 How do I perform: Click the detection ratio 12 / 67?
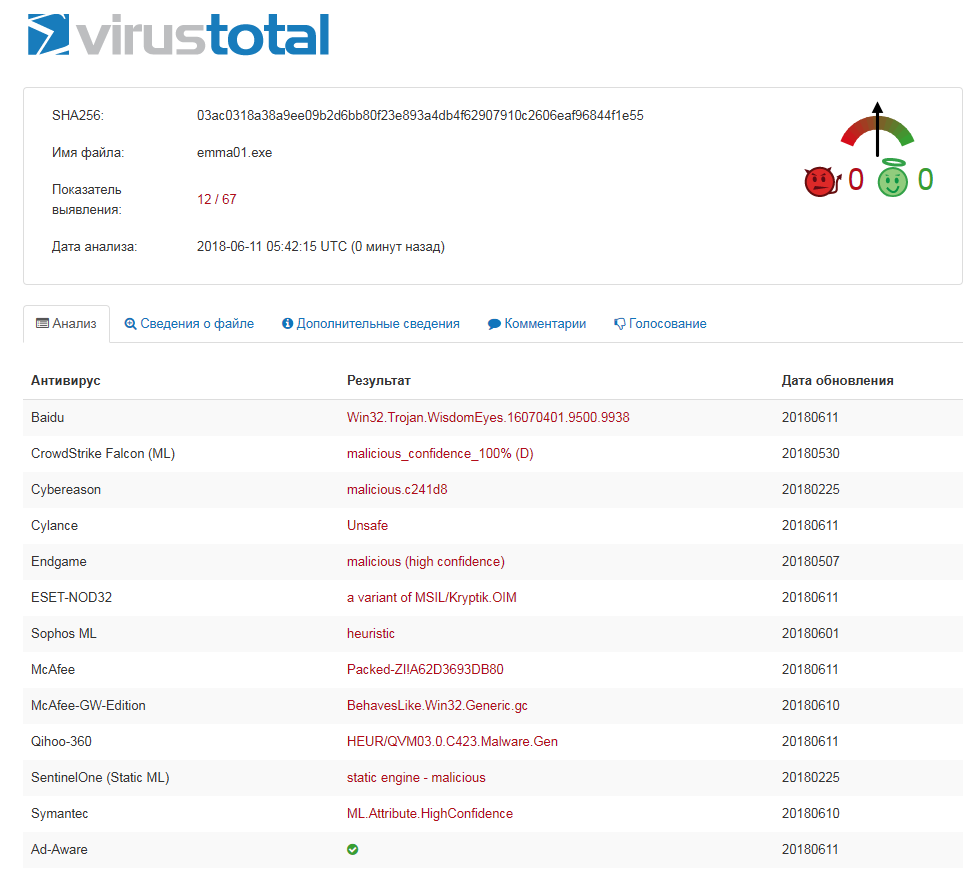217,199
